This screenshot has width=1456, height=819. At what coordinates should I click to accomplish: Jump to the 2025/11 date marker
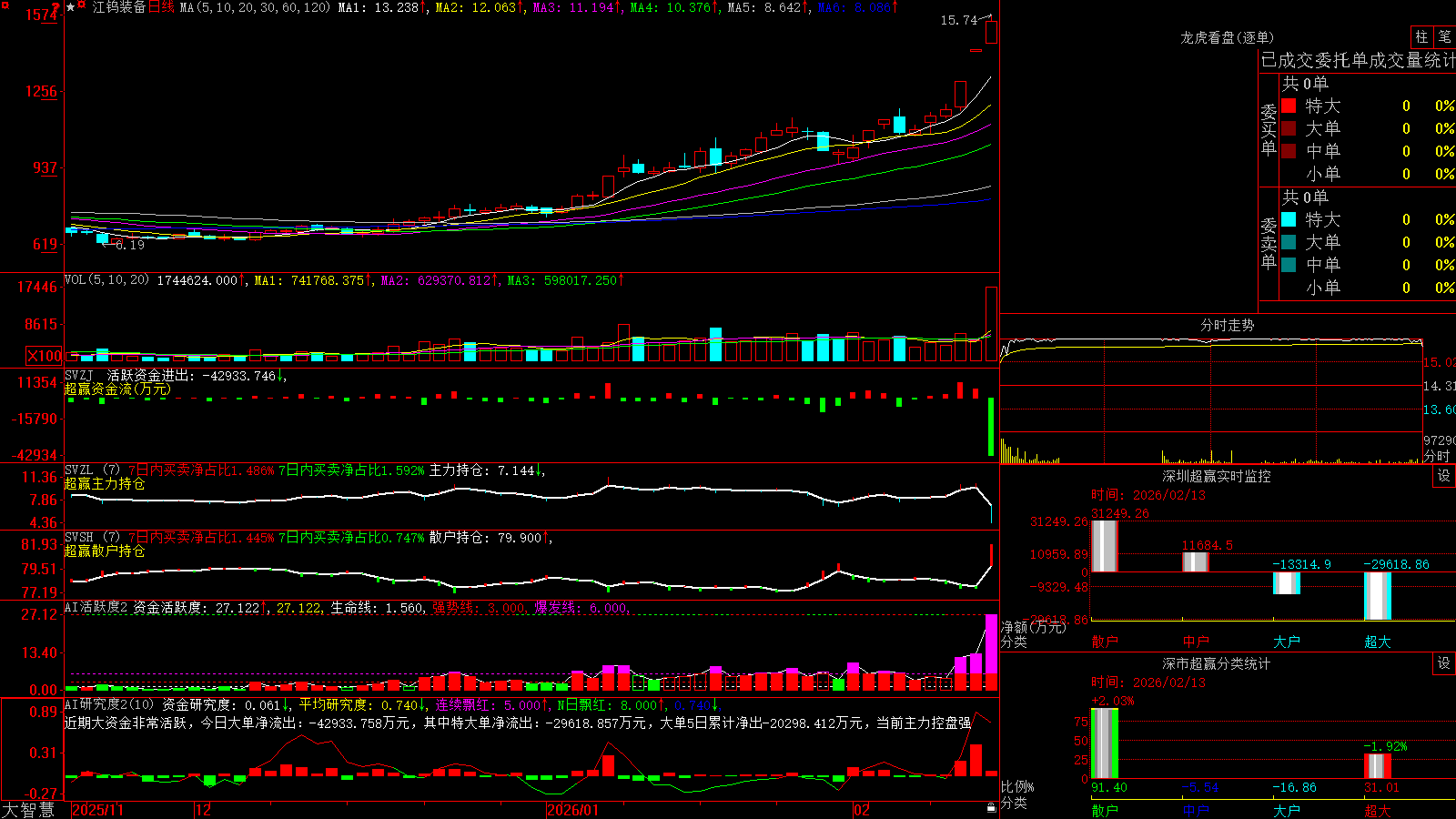(97, 810)
